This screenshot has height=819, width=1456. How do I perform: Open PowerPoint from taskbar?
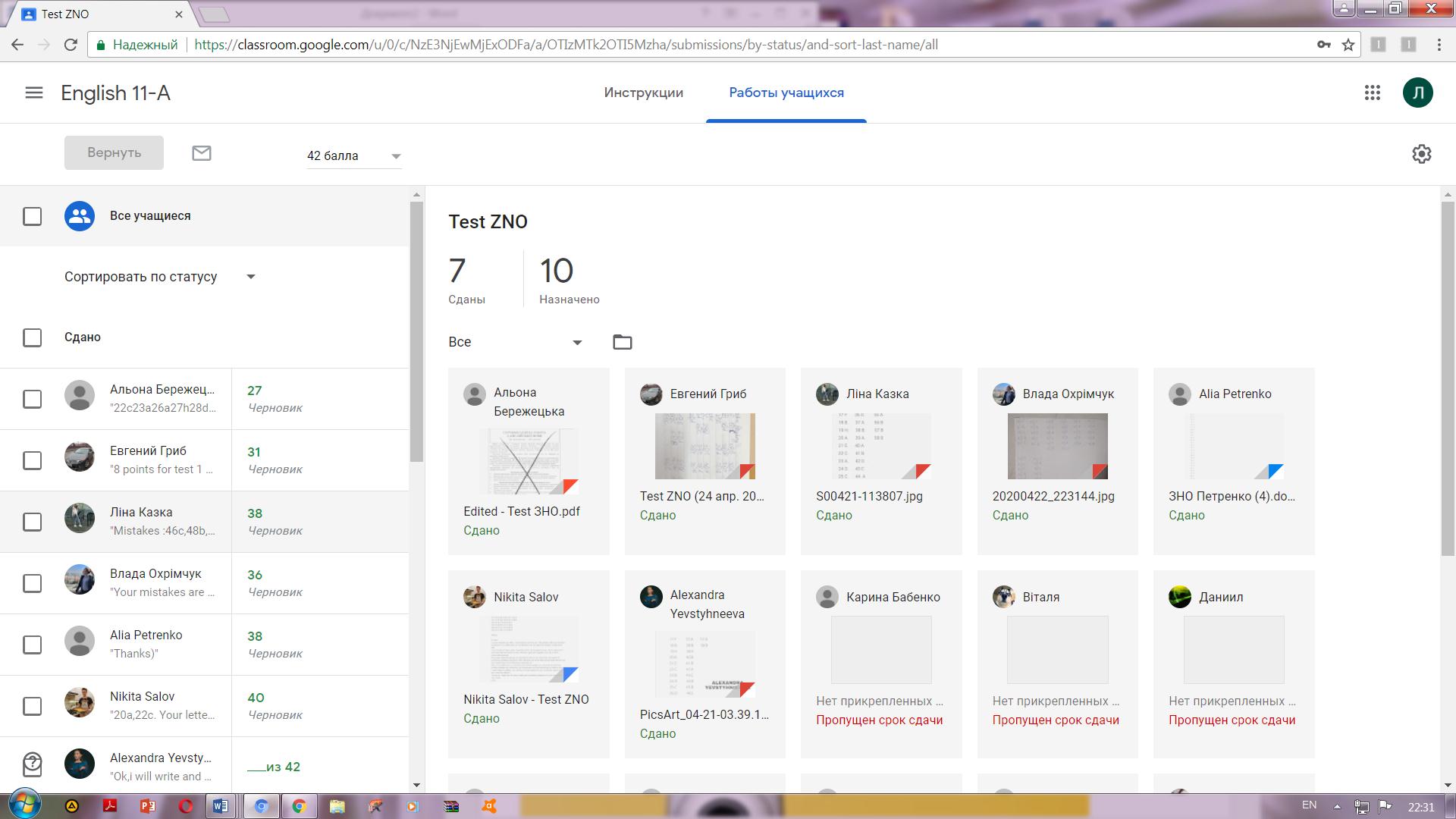[x=148, y=806]
